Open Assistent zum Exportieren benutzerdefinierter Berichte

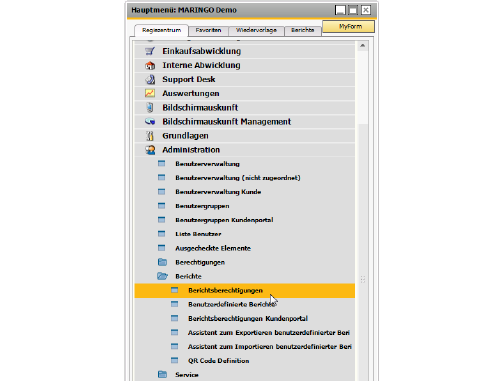pos(269,332)
